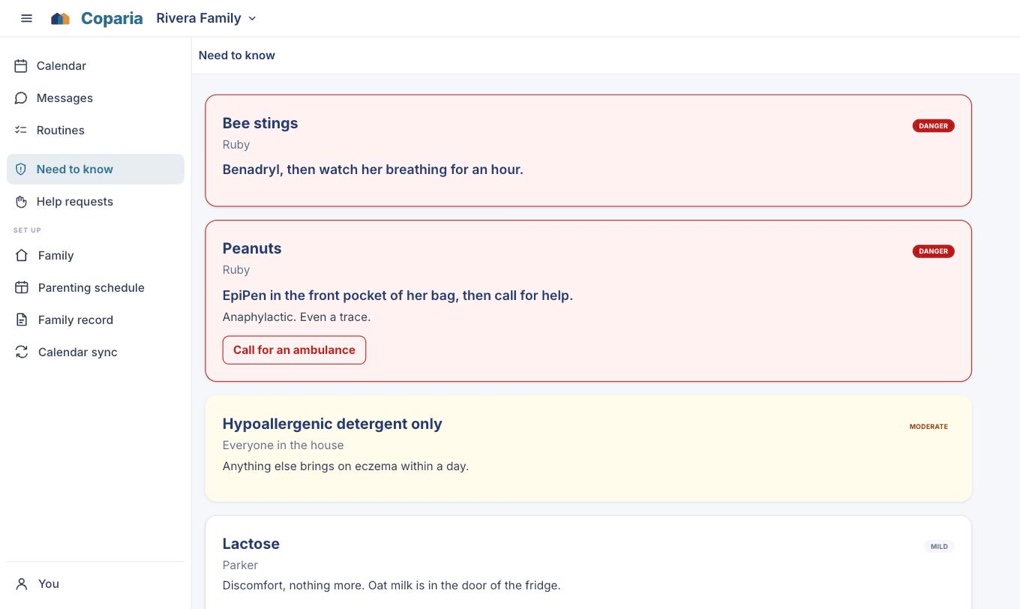Click the Calendar sync arrows icon
Viewport: 1020px width, 609px height.
(x=21, y=352)
